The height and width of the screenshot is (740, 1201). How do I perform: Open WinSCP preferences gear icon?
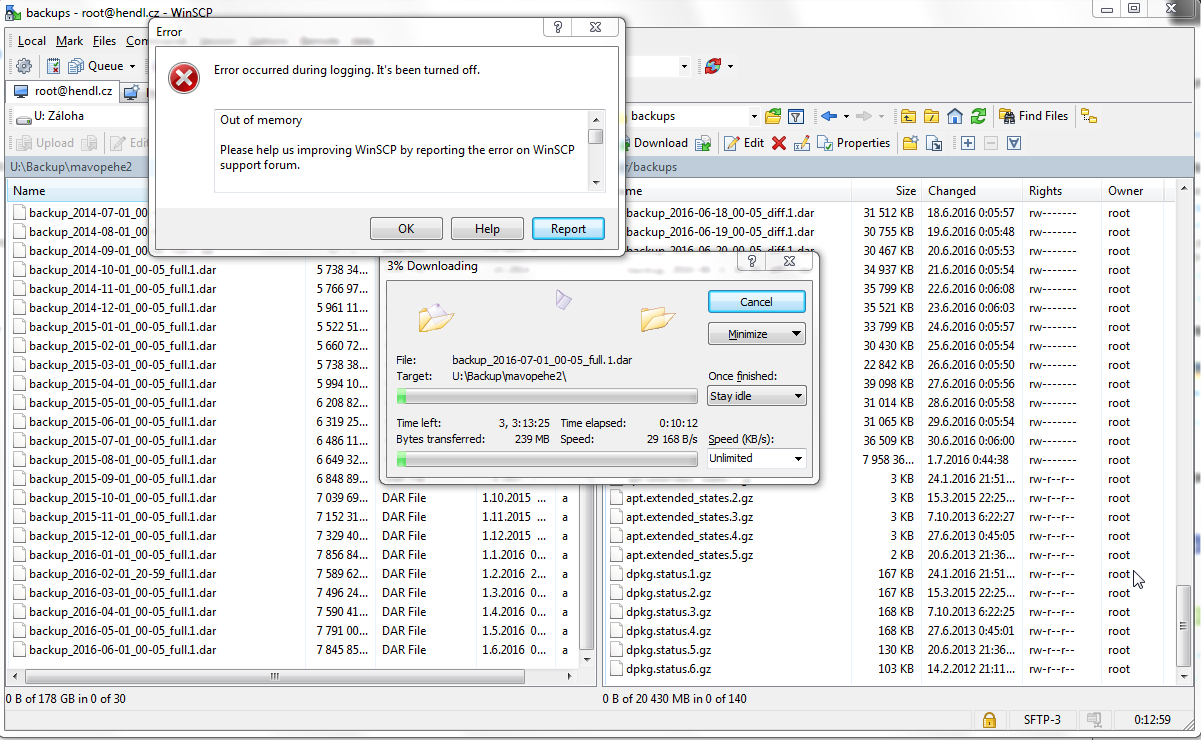22,65
